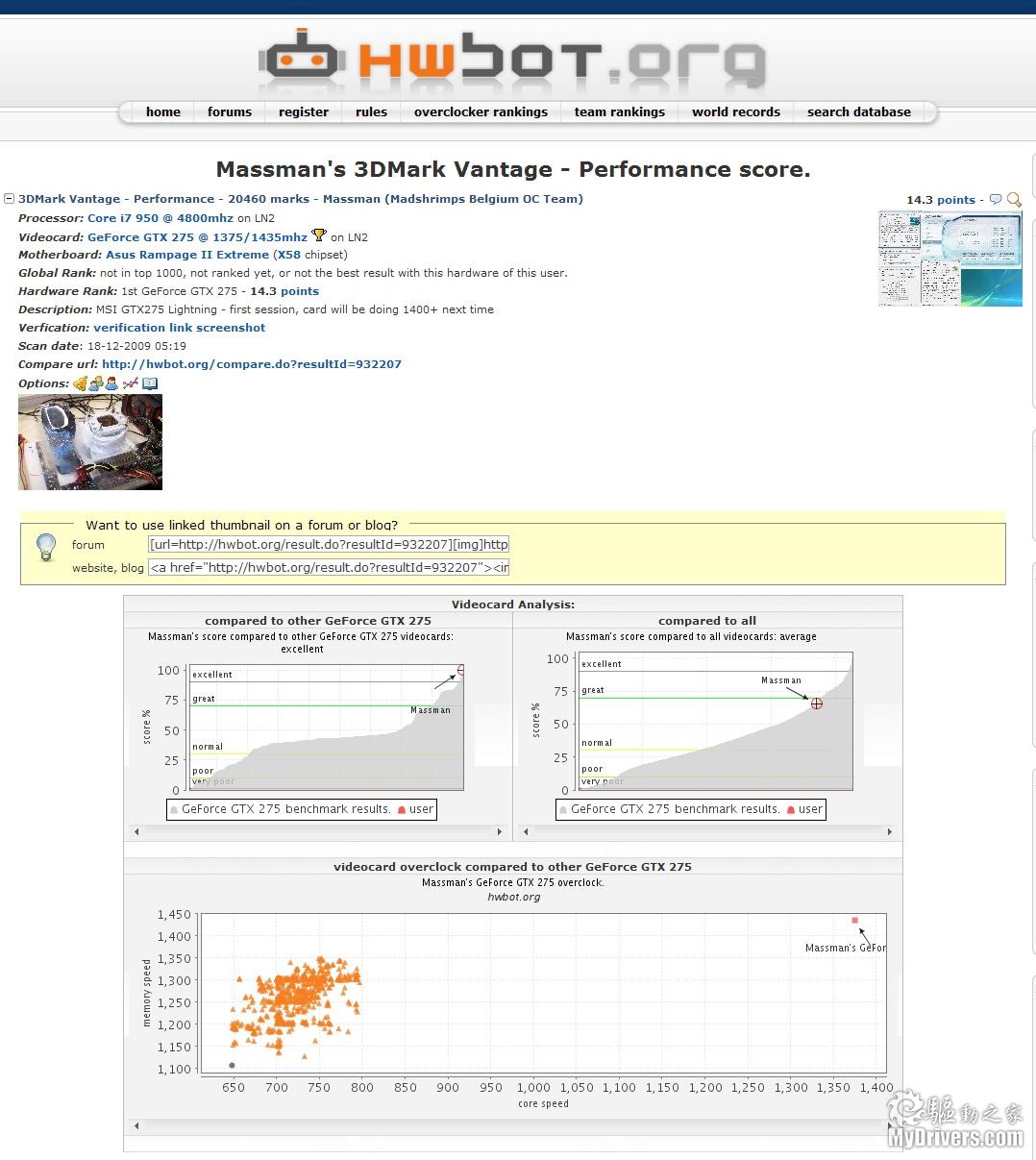1036x1160 pixels.
Task: Click the bell icon in Options
Action: click(x=80, y=383)
